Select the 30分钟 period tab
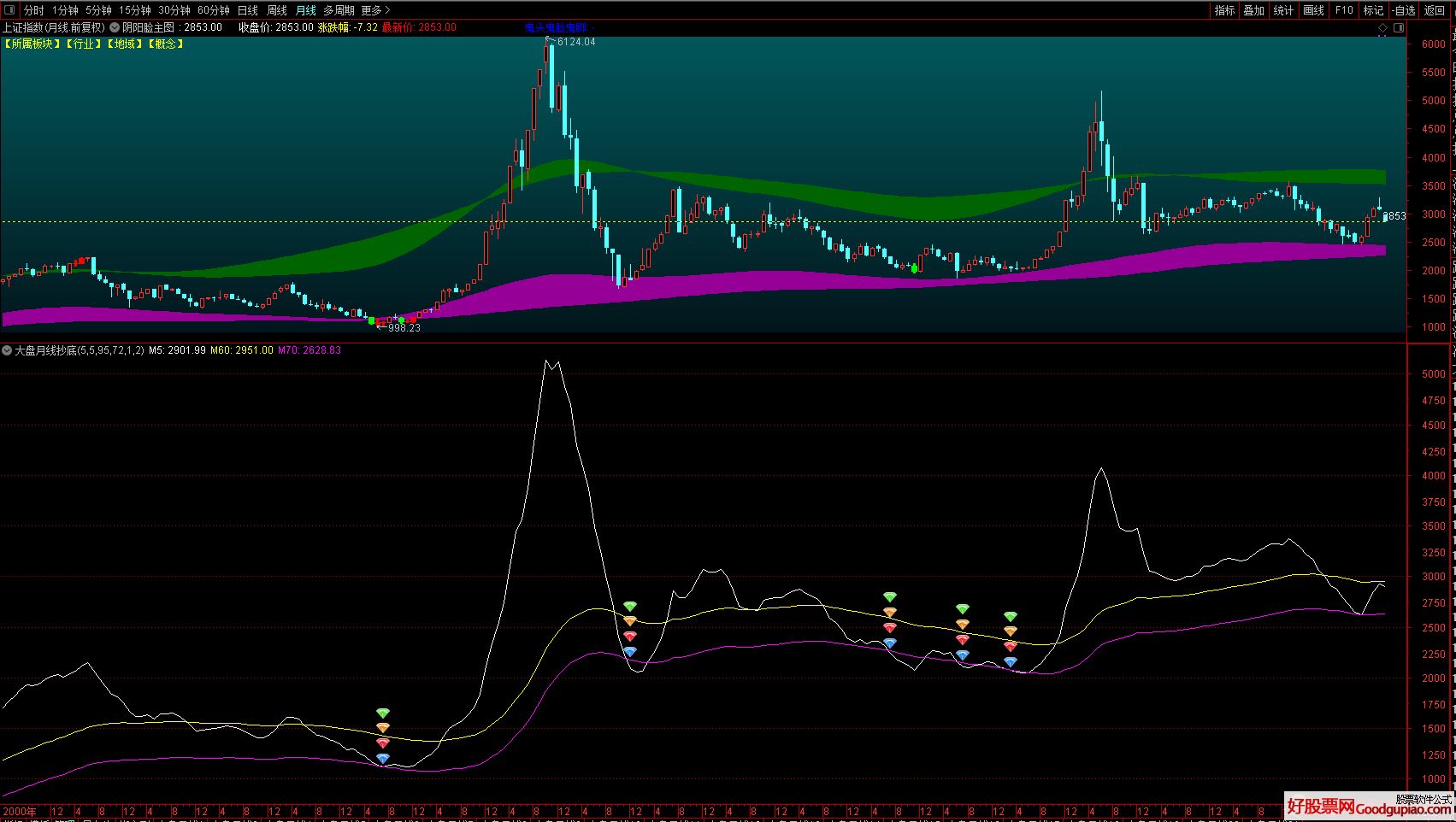Viewport: 1456px width, 822px height. tap(174, 10)
